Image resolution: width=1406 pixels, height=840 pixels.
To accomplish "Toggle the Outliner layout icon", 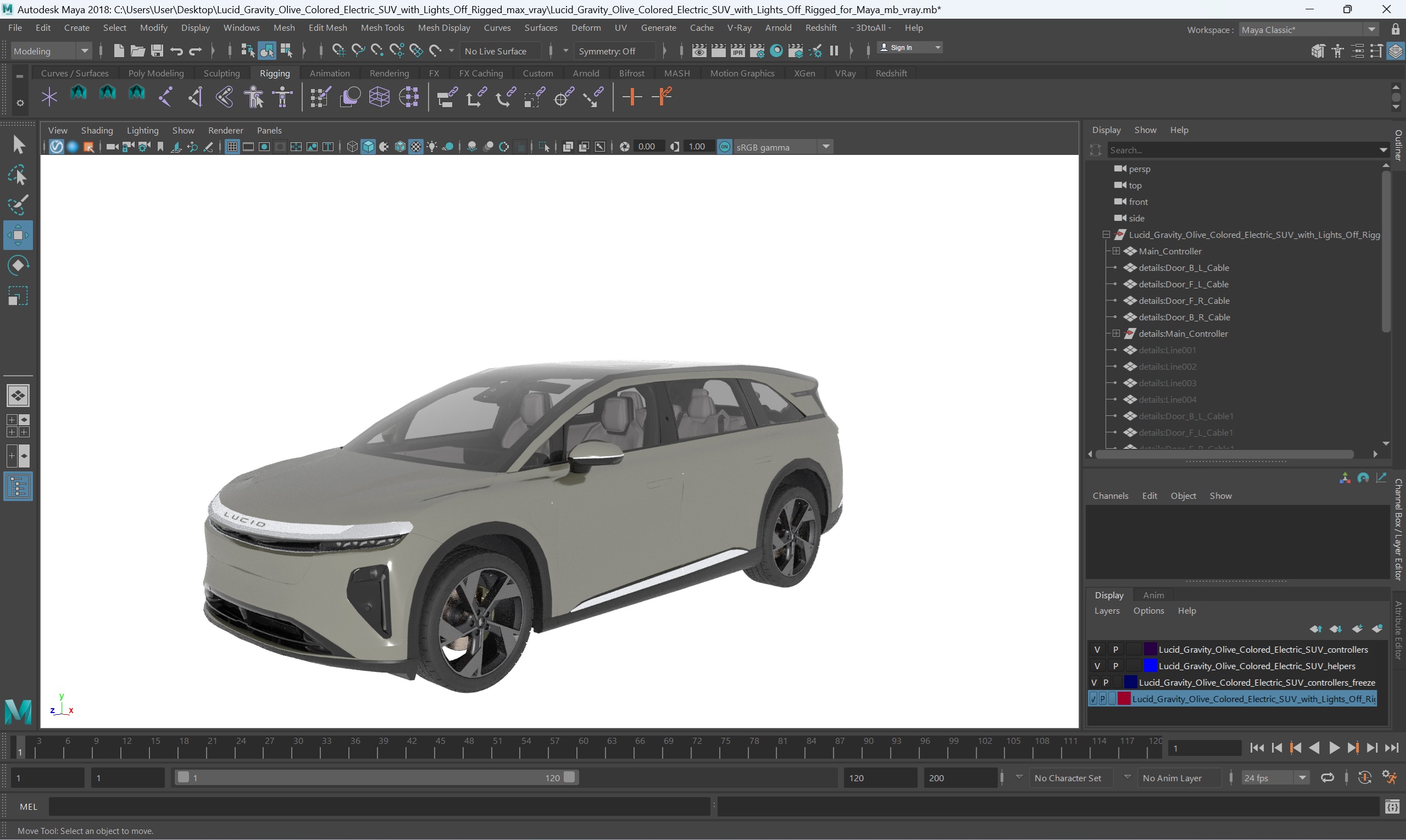I will point(18,486).
